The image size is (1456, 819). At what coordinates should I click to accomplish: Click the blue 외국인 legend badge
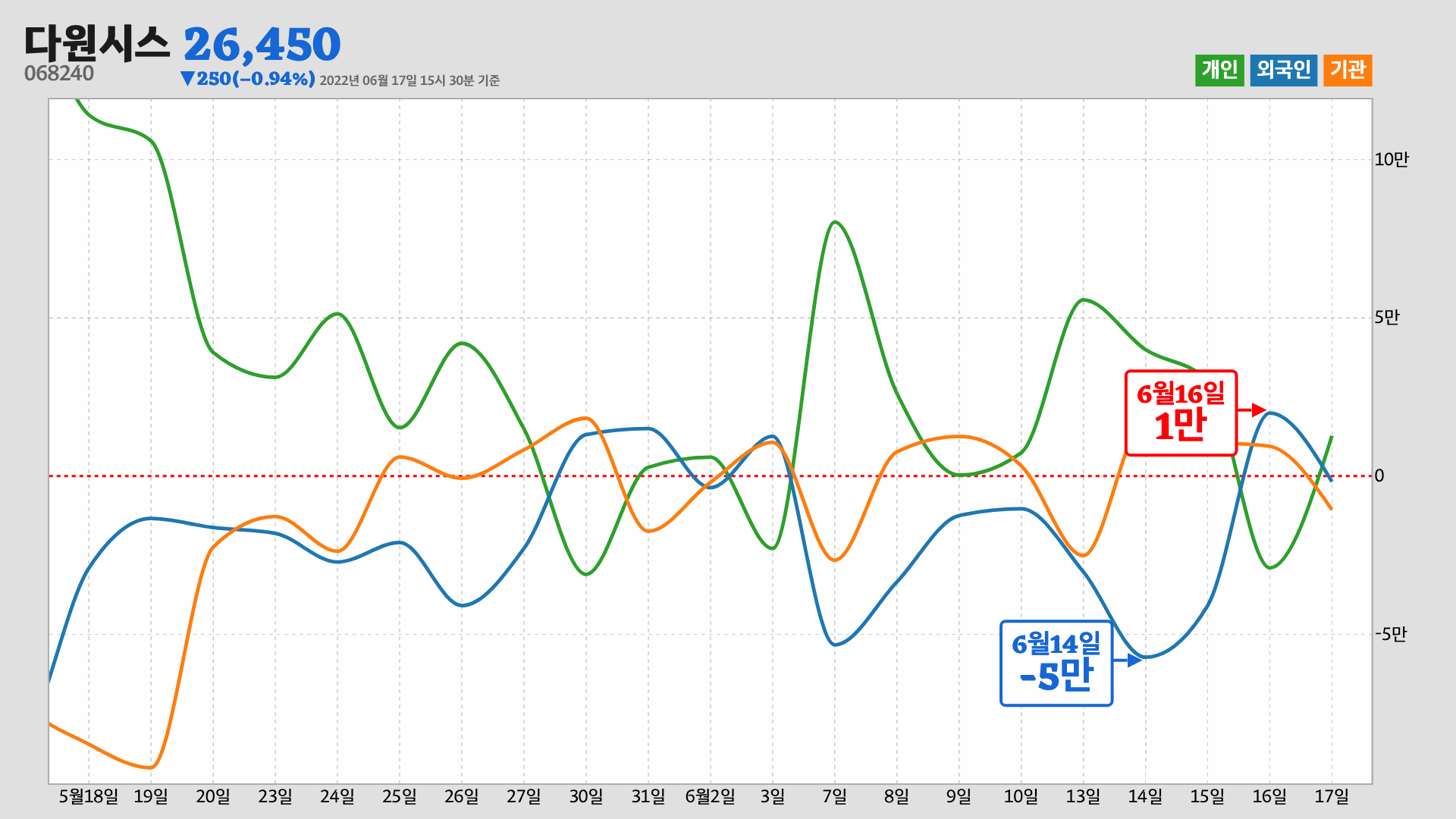[x=1283, y=71]
